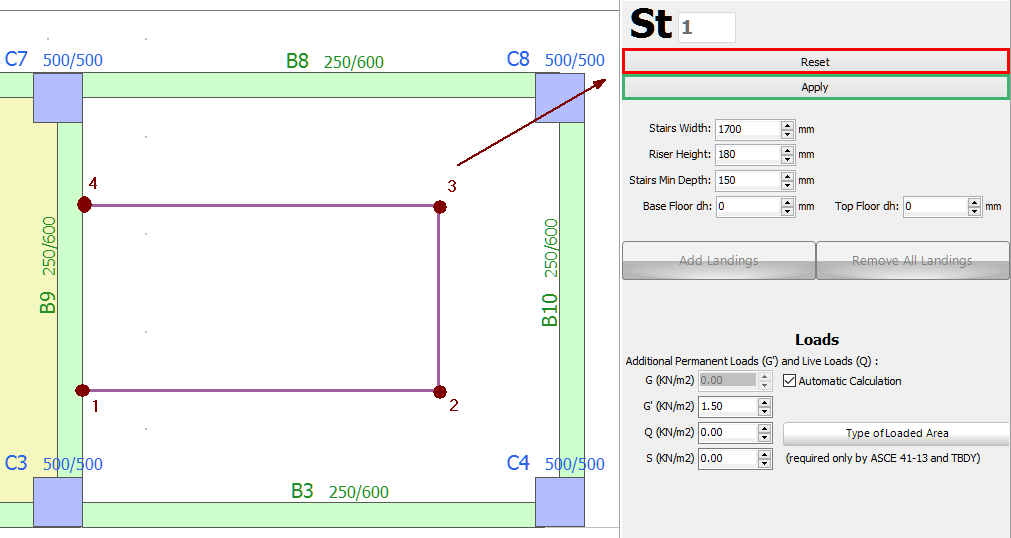Increase Stairs Min Depth value

[788, 176]
